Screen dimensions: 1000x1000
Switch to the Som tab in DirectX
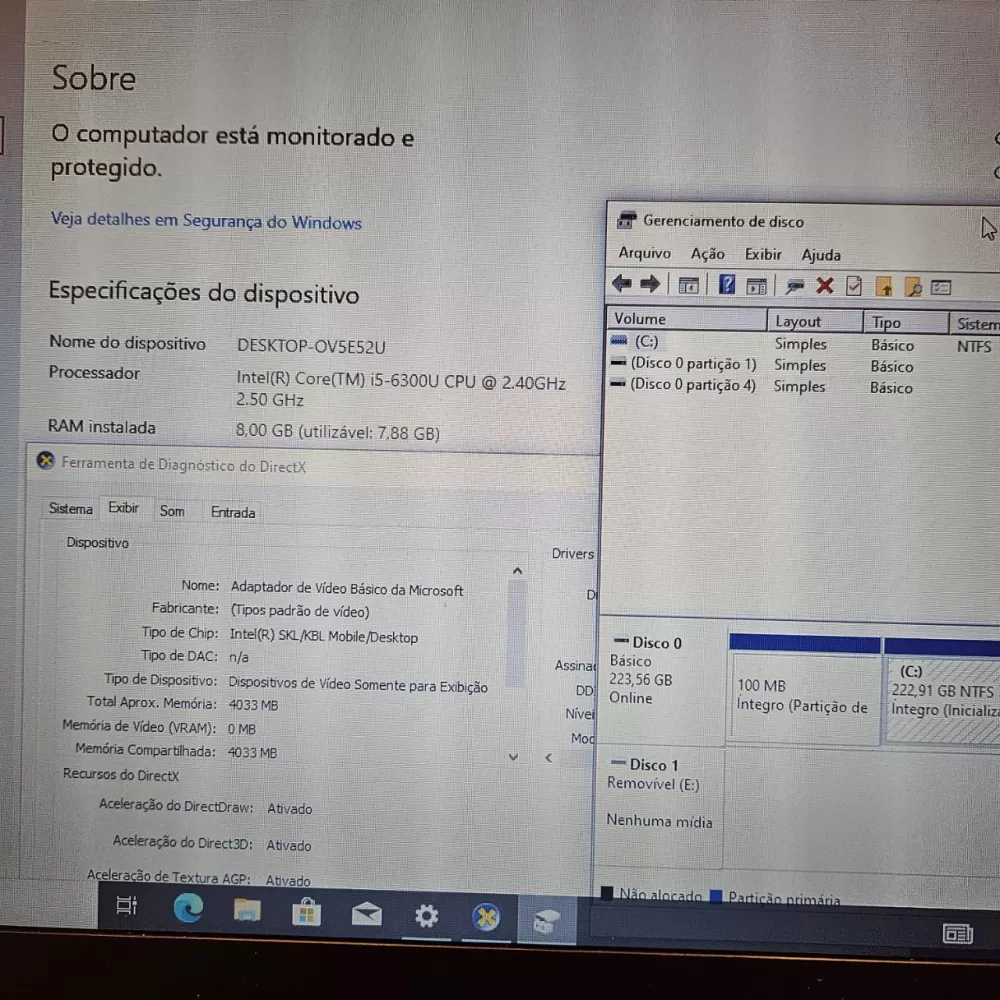172,511
